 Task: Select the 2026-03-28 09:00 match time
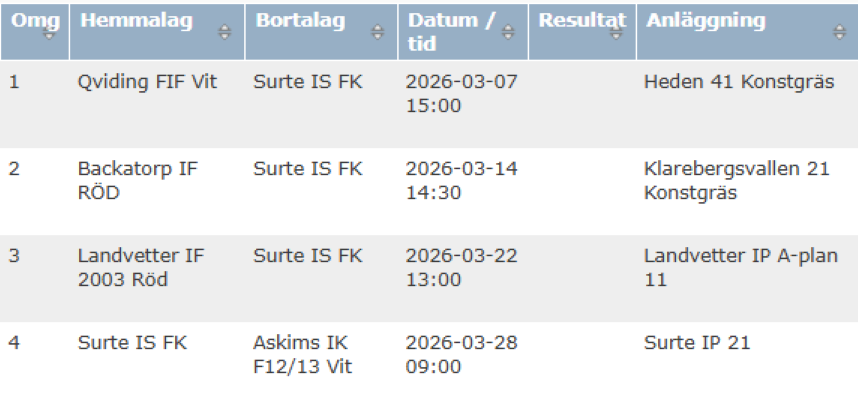[x=461, y=355]
